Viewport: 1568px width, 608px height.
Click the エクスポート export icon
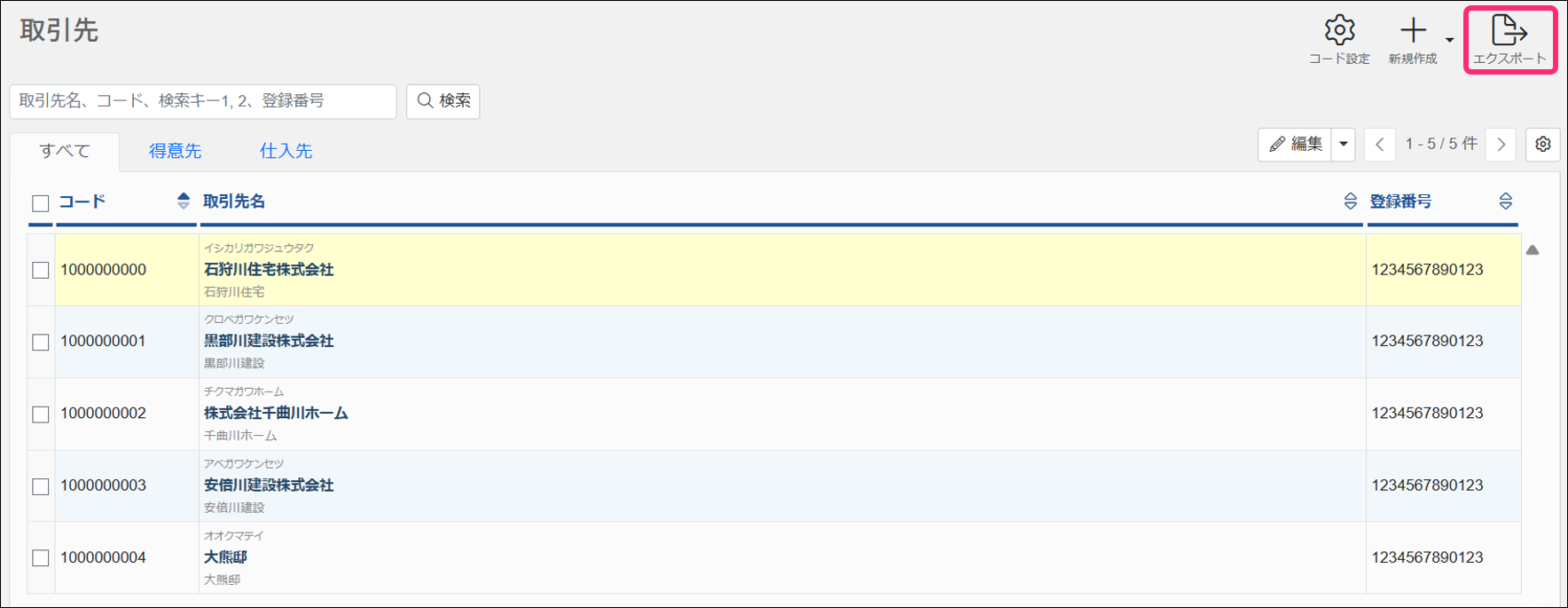click(1509, 31)
